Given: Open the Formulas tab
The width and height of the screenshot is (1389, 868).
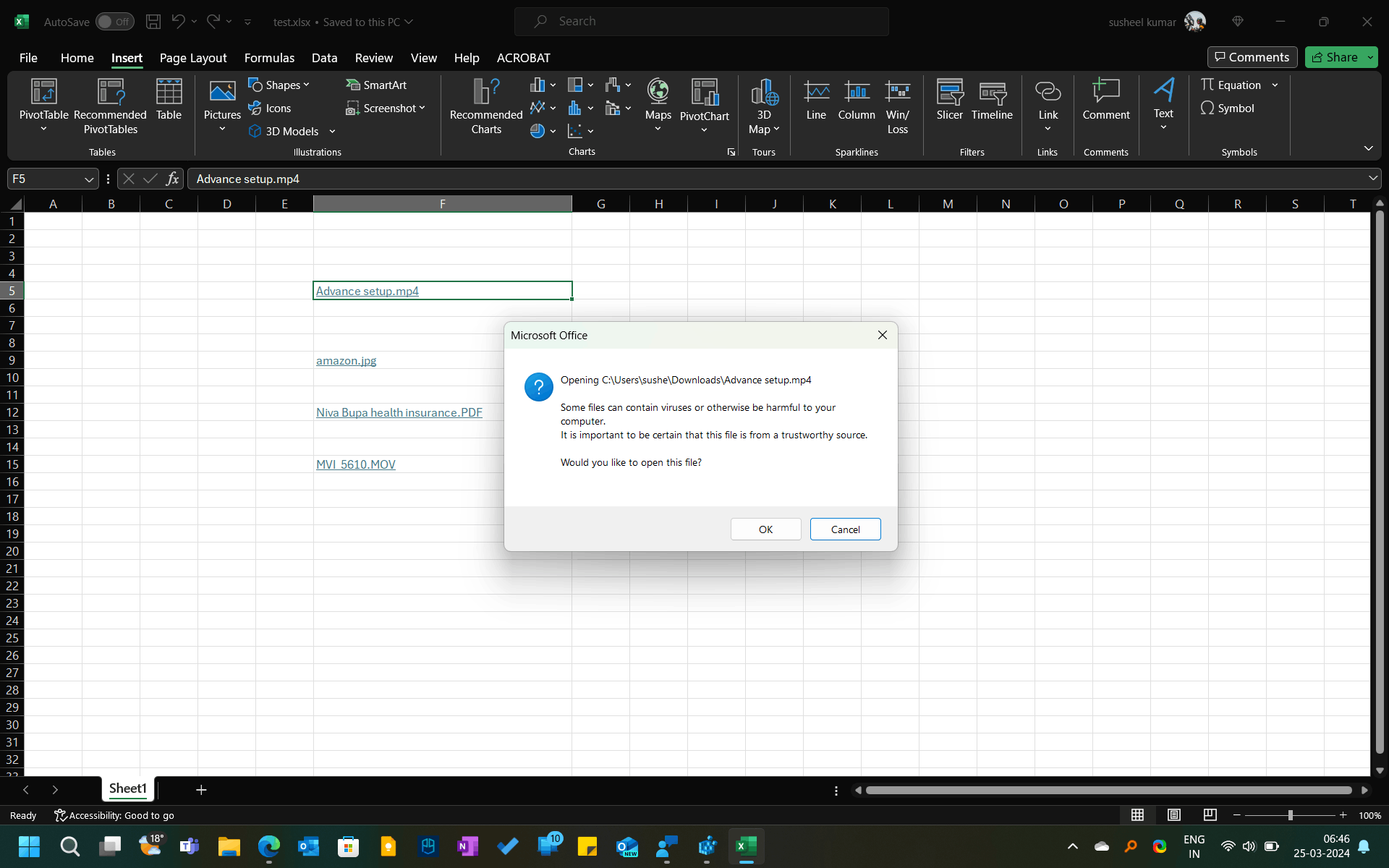Looking at the screenshot, I should [269, 58].
